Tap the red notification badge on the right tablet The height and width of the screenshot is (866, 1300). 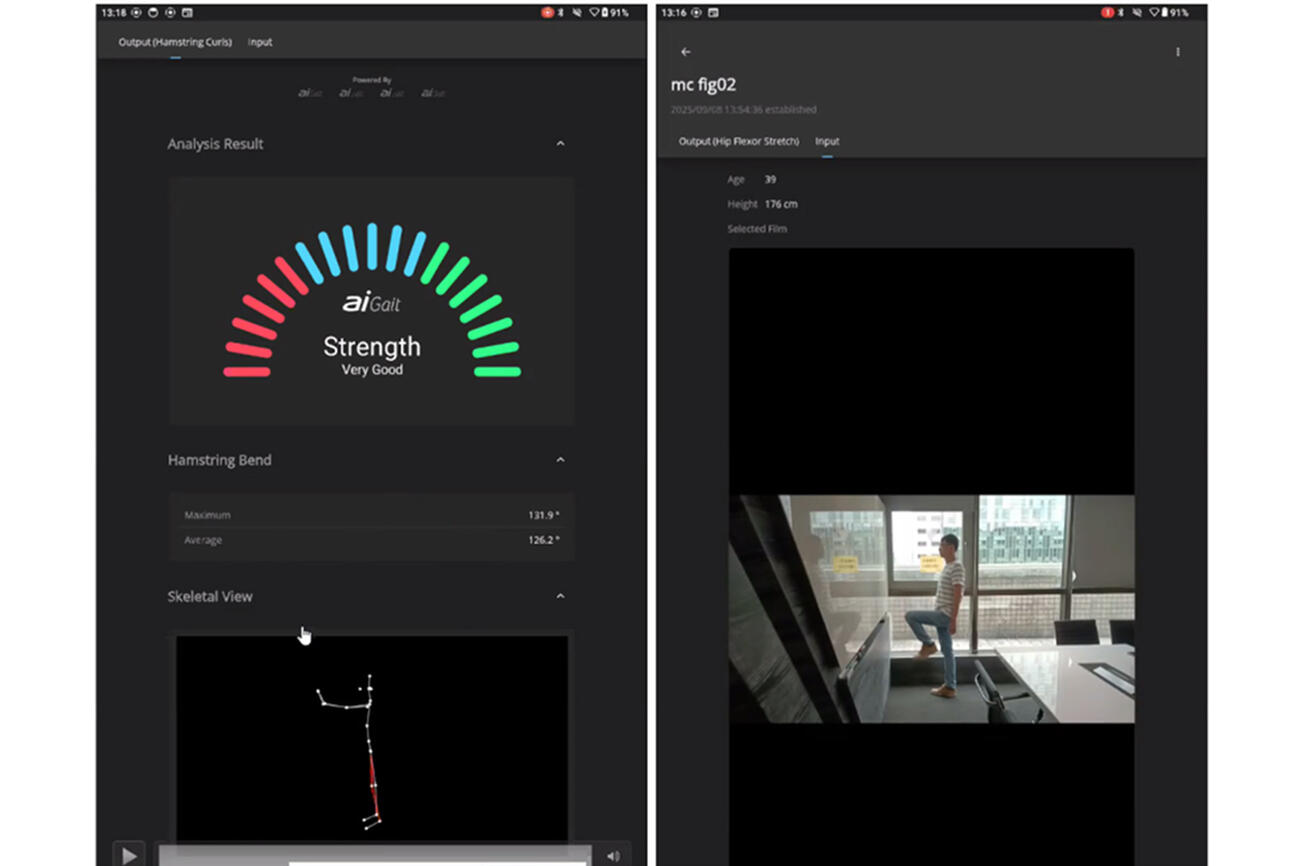(1107, 13)
